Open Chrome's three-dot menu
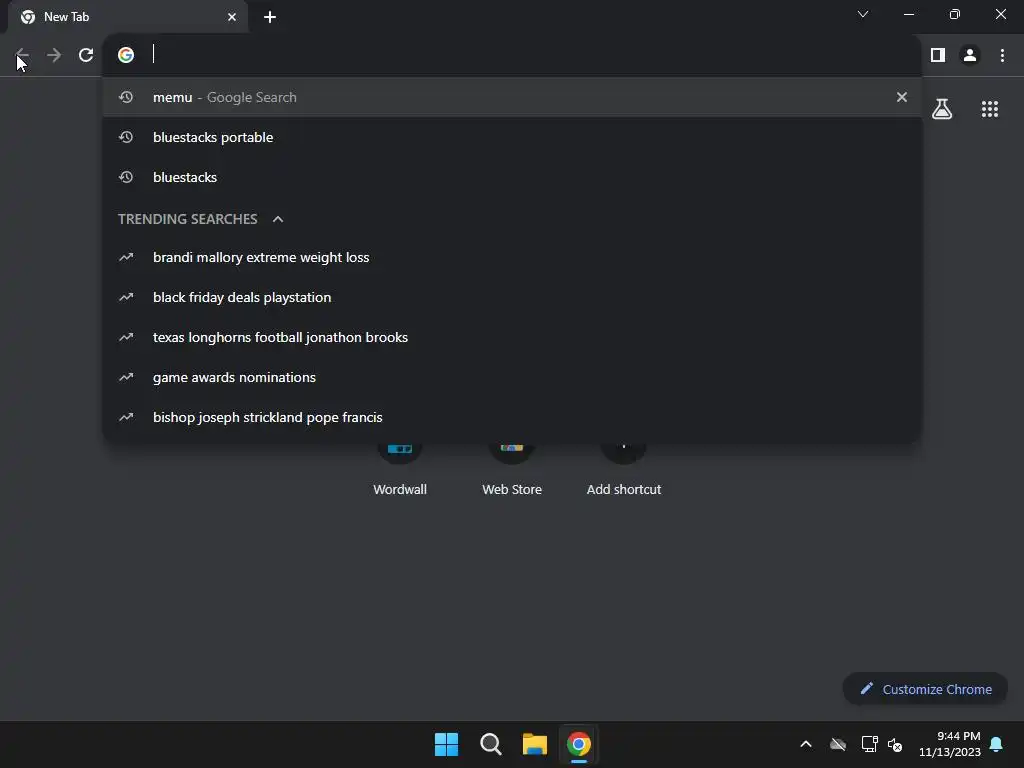 (1002, 55)
